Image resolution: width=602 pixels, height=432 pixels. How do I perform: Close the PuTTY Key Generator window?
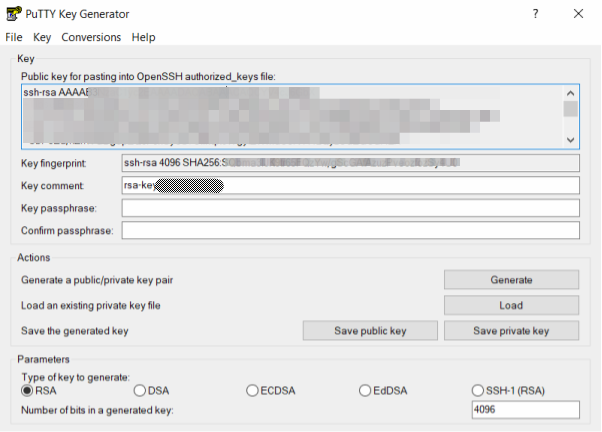pyautogui.click(x=579, y=14)
